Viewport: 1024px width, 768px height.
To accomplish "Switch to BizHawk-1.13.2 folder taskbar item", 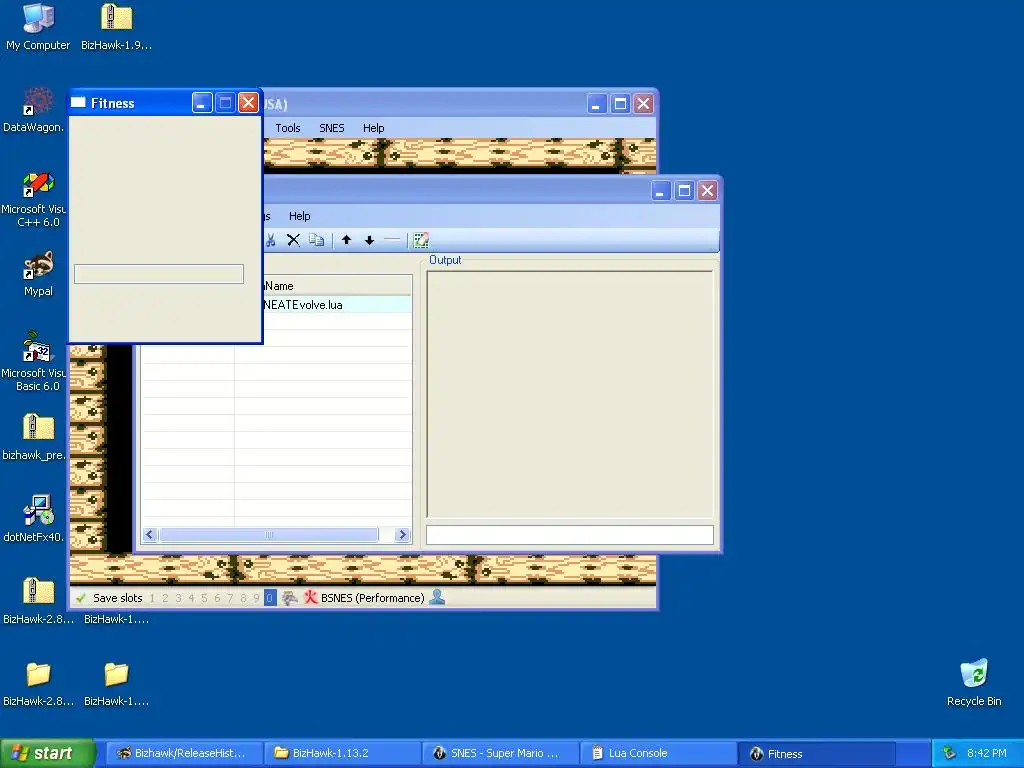I will [x=342, y=754].
